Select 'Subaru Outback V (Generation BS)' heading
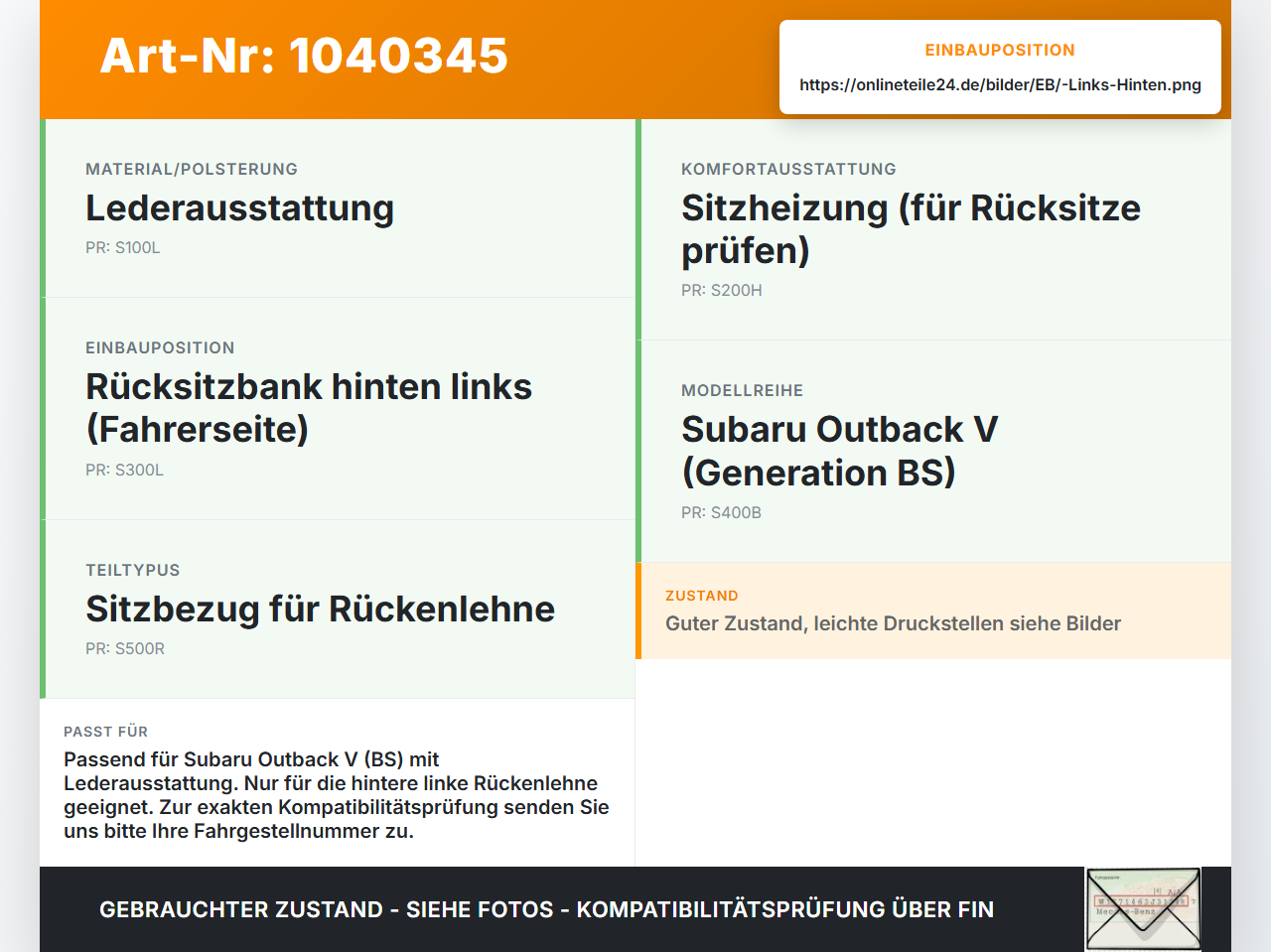The width and height of the screenshot is (1271, 952). [x=839, y=451]
